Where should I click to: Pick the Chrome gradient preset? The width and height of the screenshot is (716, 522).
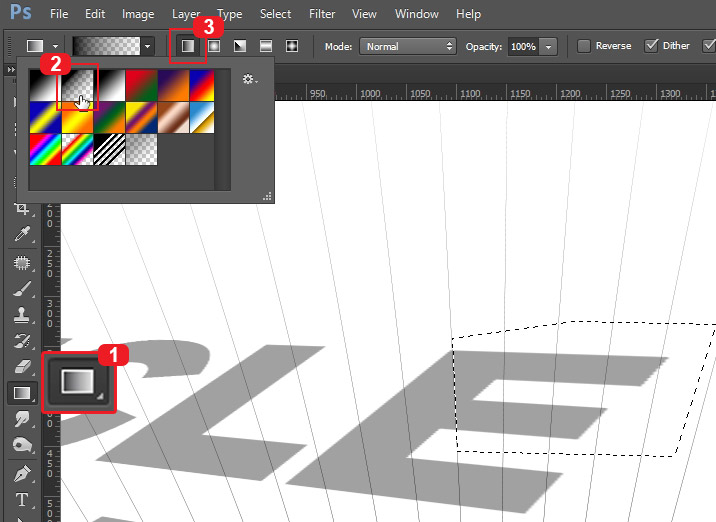pyautogui.click(x=202, y=117)
